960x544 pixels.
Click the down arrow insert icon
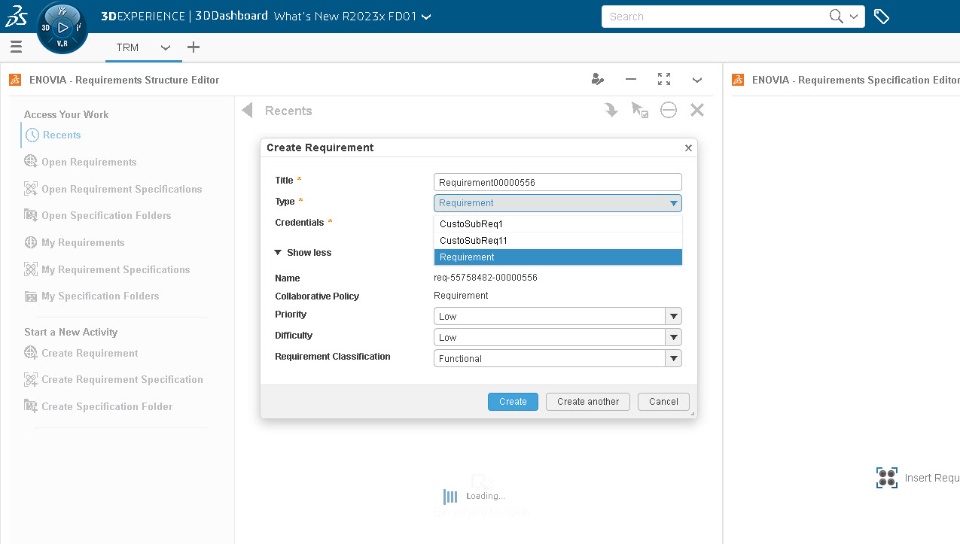610,110
